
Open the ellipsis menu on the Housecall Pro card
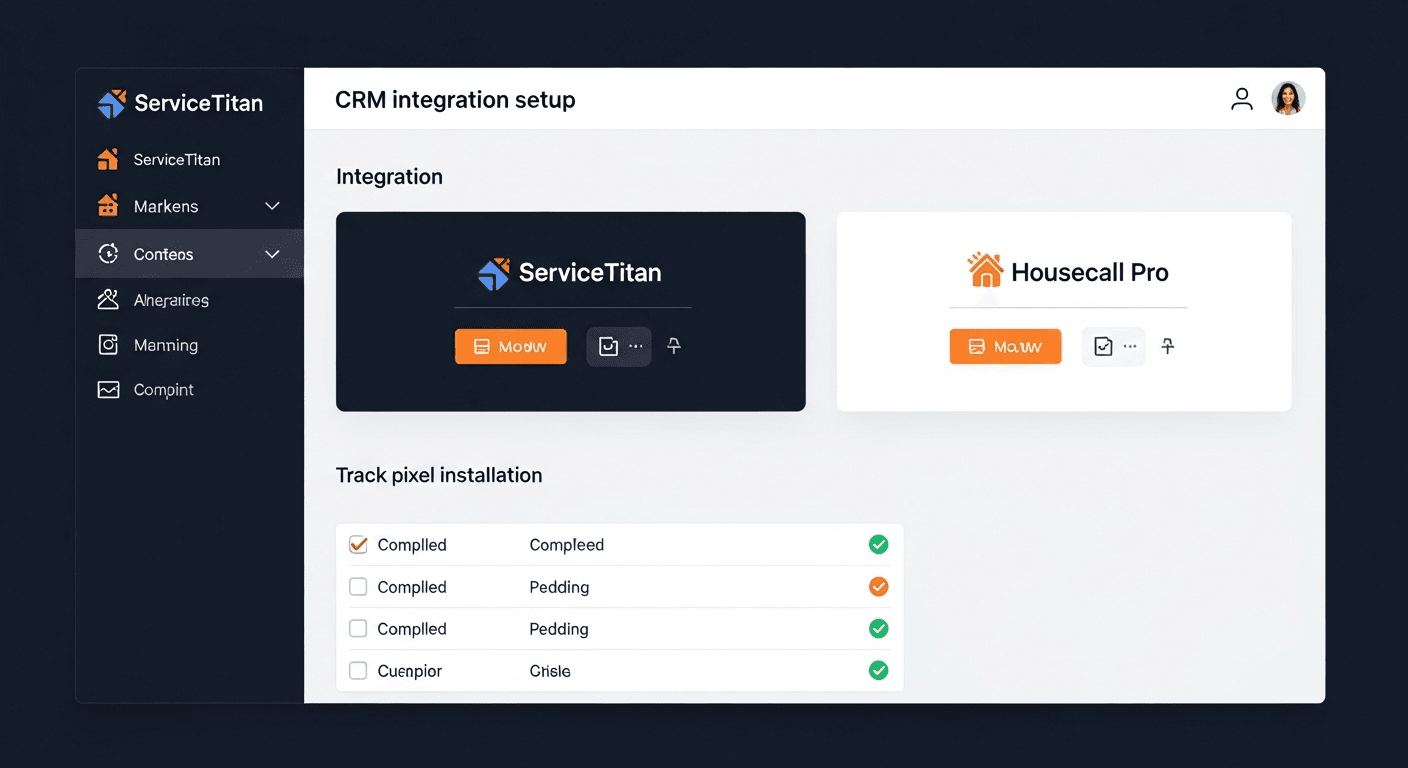(x=1128, y=346)
